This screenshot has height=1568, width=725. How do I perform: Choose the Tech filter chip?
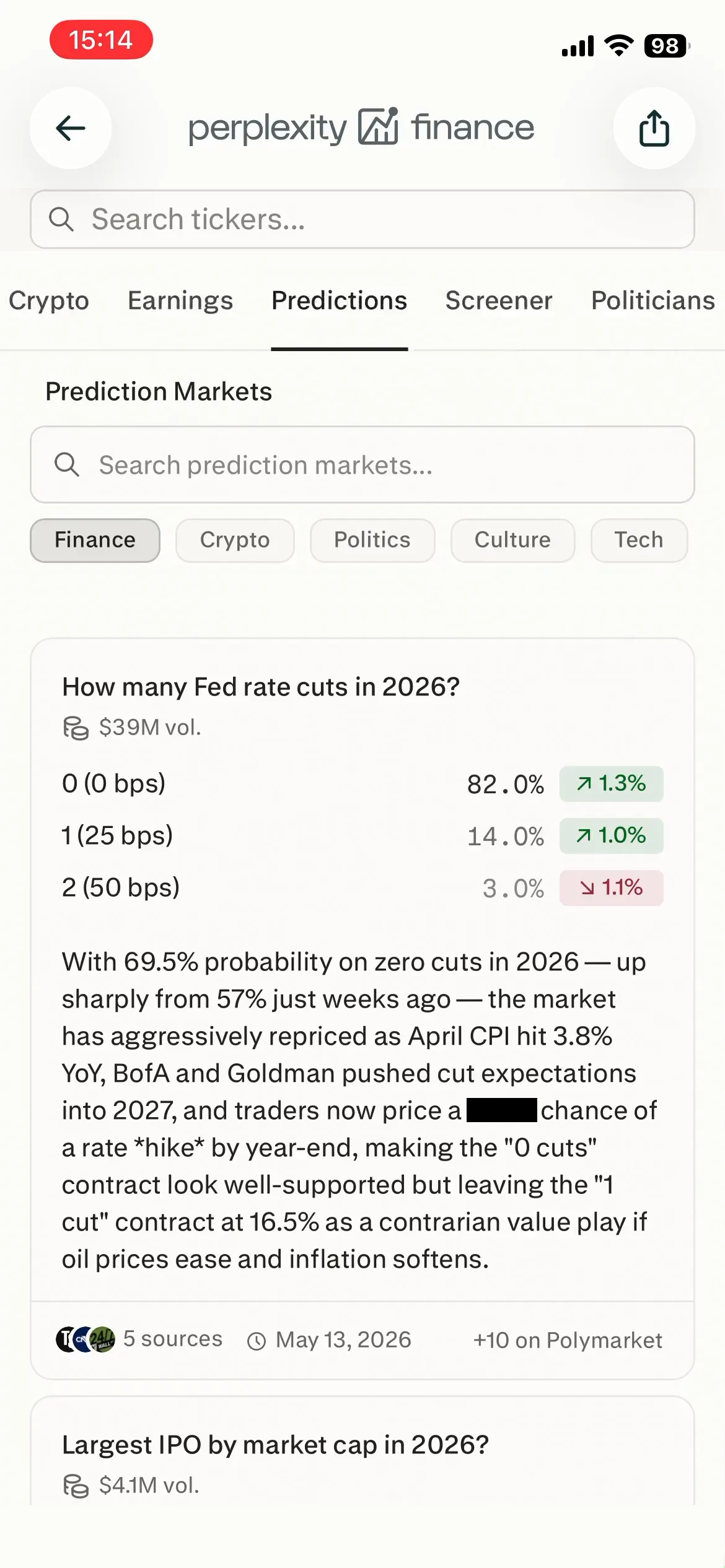[639, 540]
